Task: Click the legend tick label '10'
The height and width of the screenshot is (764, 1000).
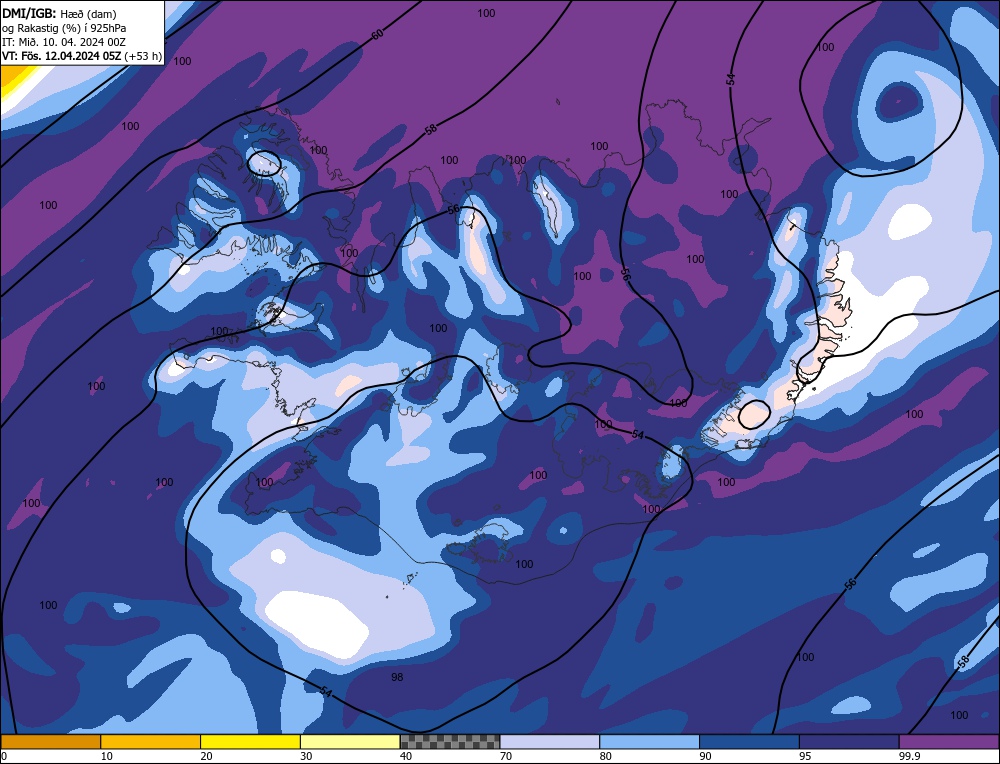Action: point(107,756)
